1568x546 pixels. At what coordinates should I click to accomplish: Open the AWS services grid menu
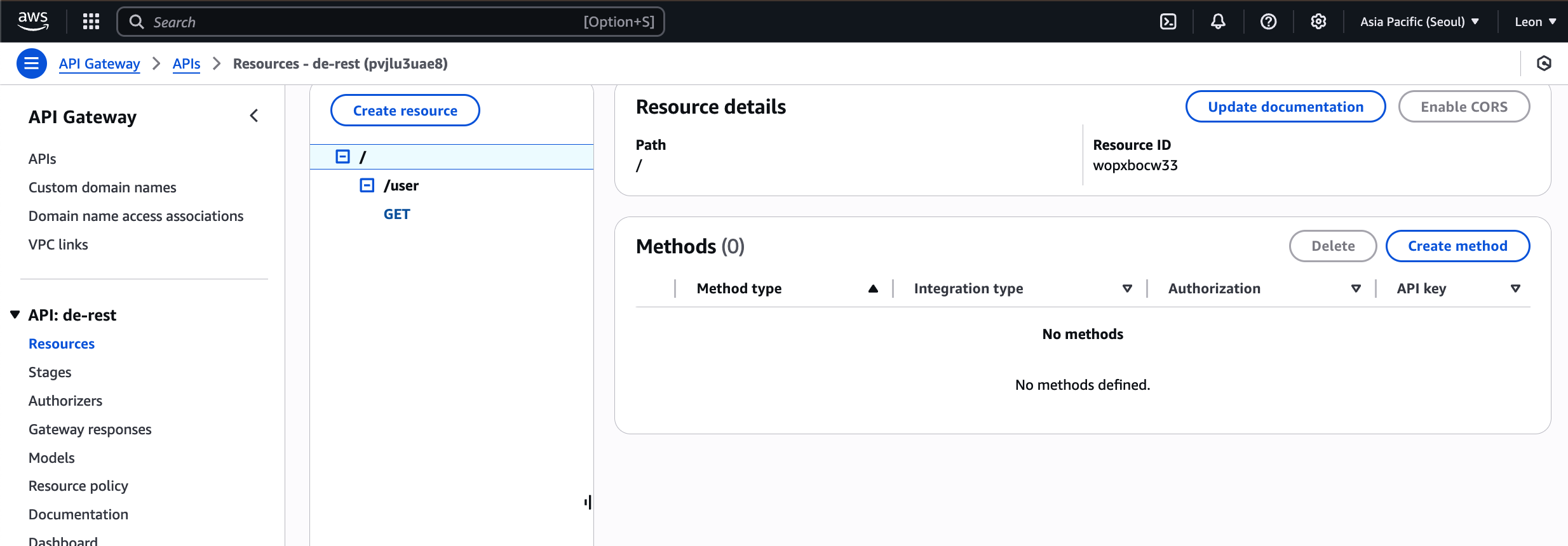click(x=91, y=22)
